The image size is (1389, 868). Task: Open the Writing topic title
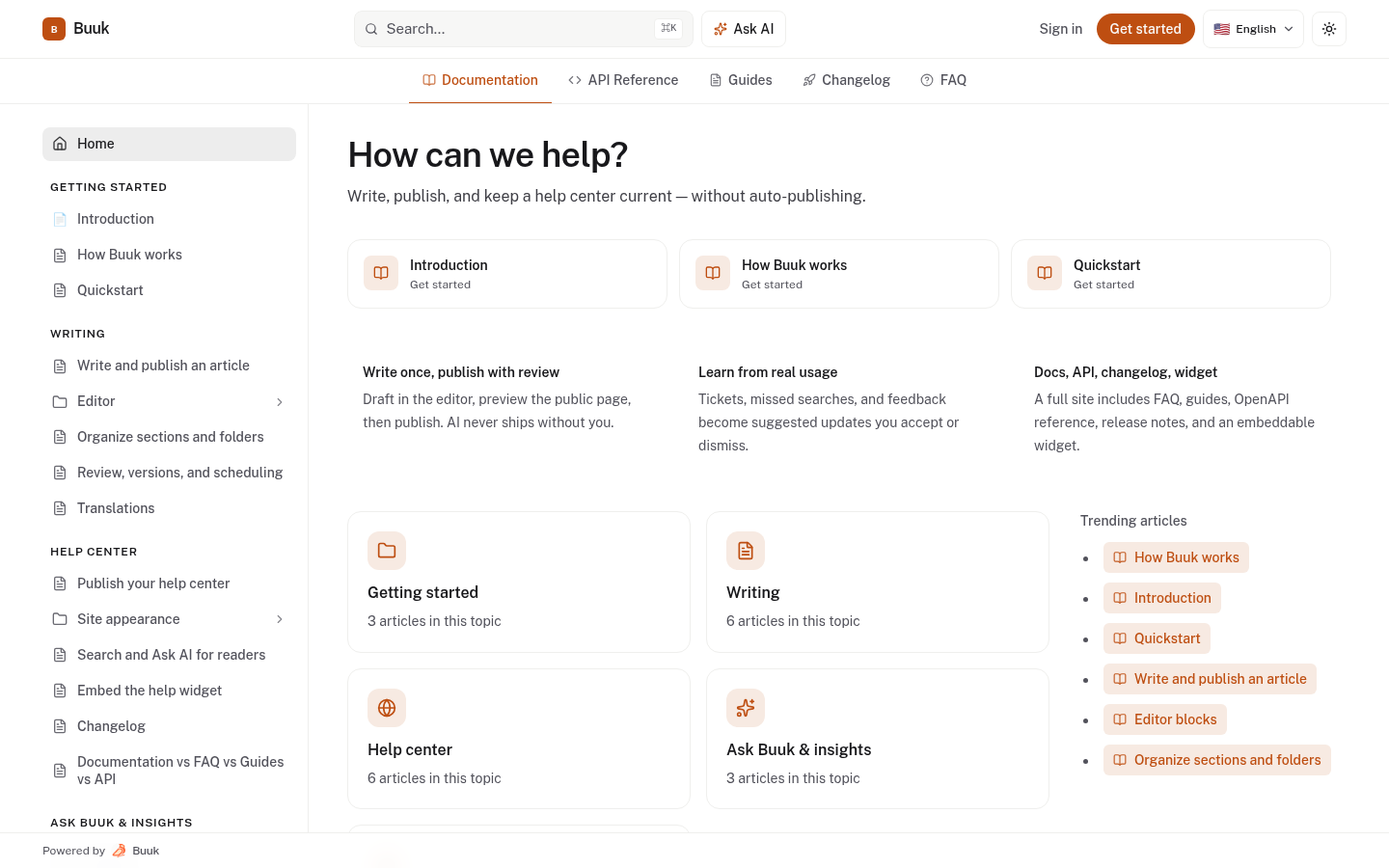tap(753, 592)
